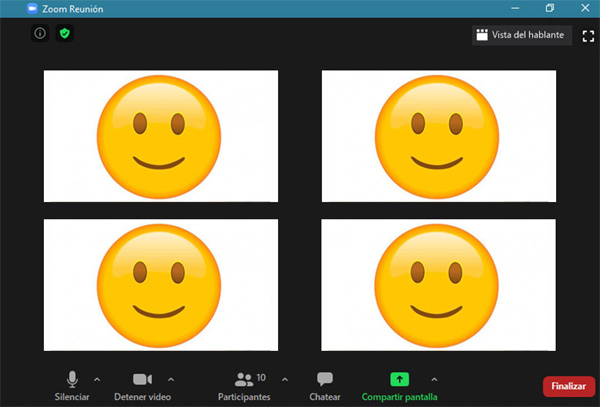Screen dimensions: 600x407
Task: Open the Participantes panel
Action: click(244, 386)
